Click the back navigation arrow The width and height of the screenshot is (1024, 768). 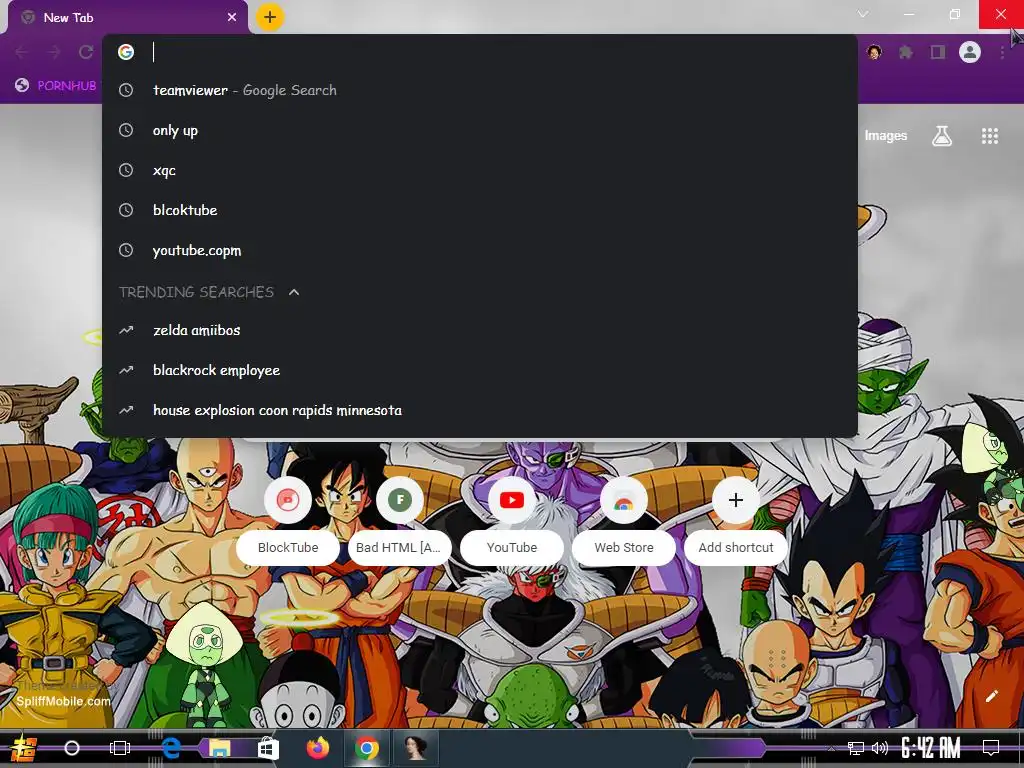(22, 52)
